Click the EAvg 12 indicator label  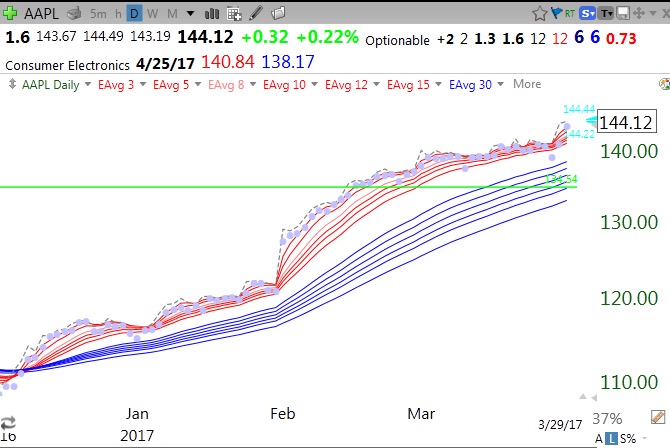(346, 85)
